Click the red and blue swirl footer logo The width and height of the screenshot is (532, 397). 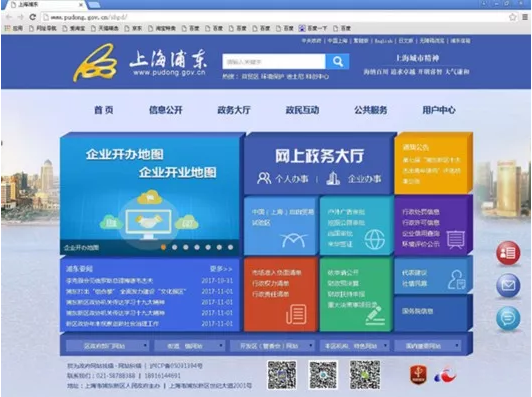click(445, 375)
